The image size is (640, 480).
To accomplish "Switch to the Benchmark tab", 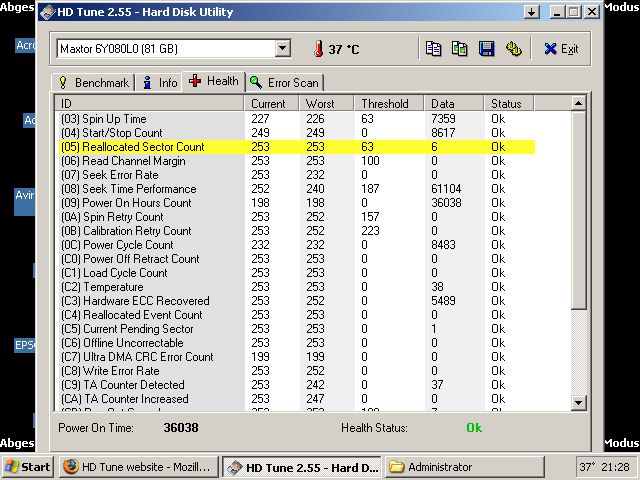I will 93,83.
